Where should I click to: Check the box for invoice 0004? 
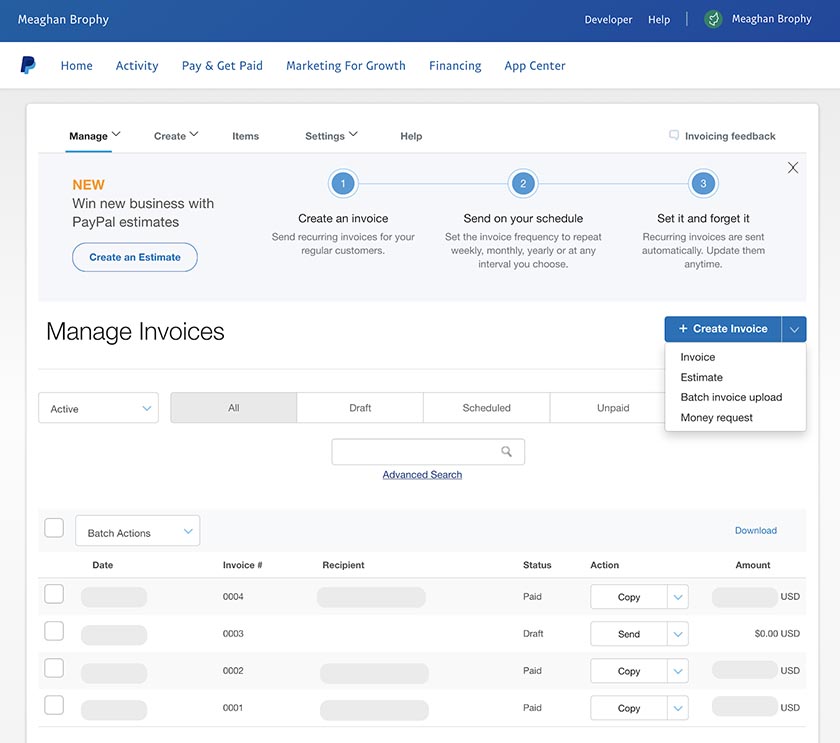coord(54,594)
